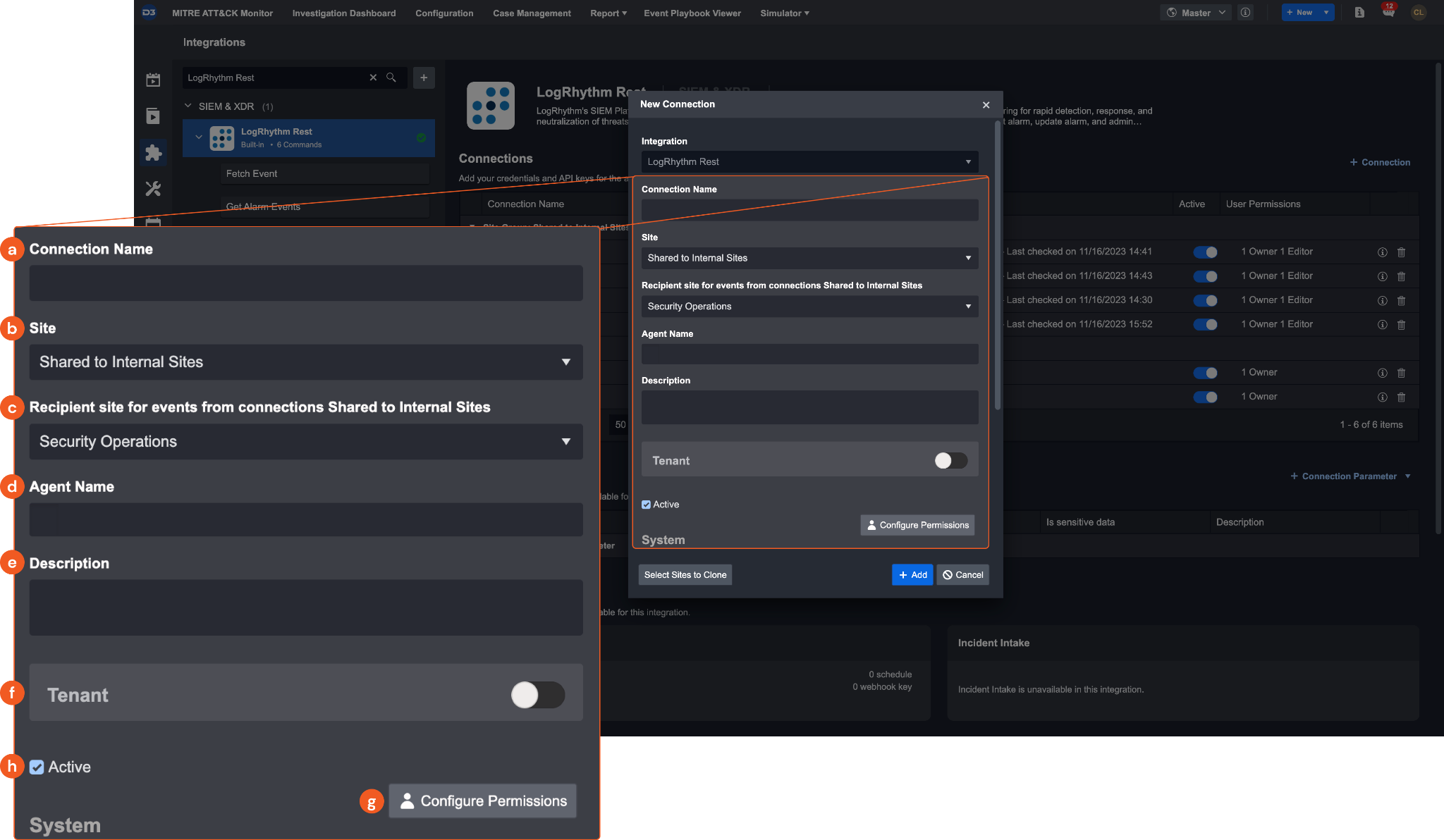1444x840 pixels.
Task: Disable the connection checked at 14:43
Action: click(1205, 276)
